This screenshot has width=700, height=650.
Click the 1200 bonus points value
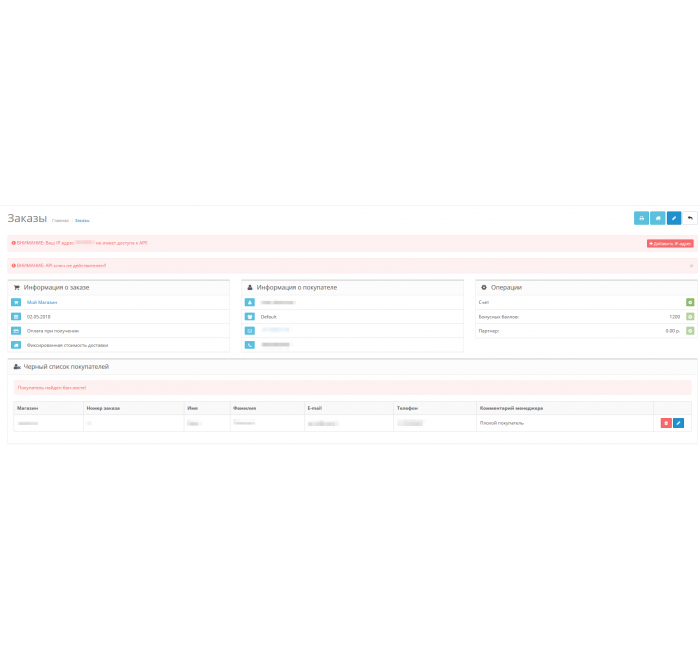675,317
